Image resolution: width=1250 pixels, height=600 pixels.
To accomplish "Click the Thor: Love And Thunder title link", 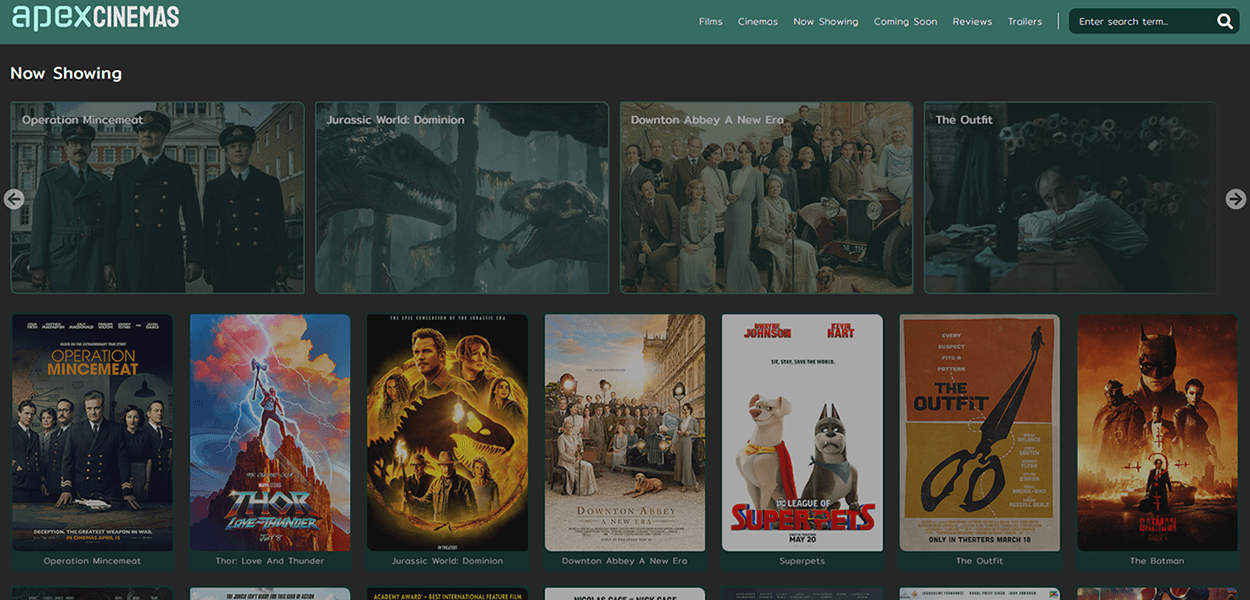I will [270, 561].
